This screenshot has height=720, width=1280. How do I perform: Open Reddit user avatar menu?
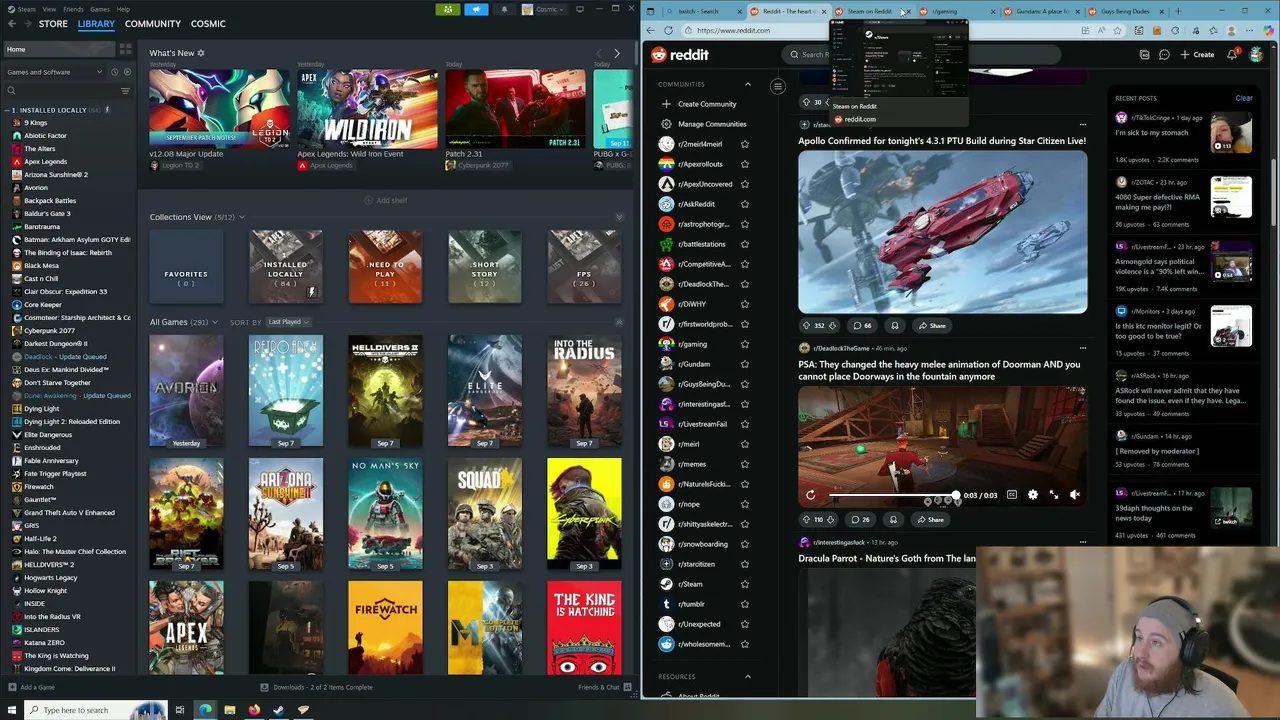click(x=1257, y=55)
